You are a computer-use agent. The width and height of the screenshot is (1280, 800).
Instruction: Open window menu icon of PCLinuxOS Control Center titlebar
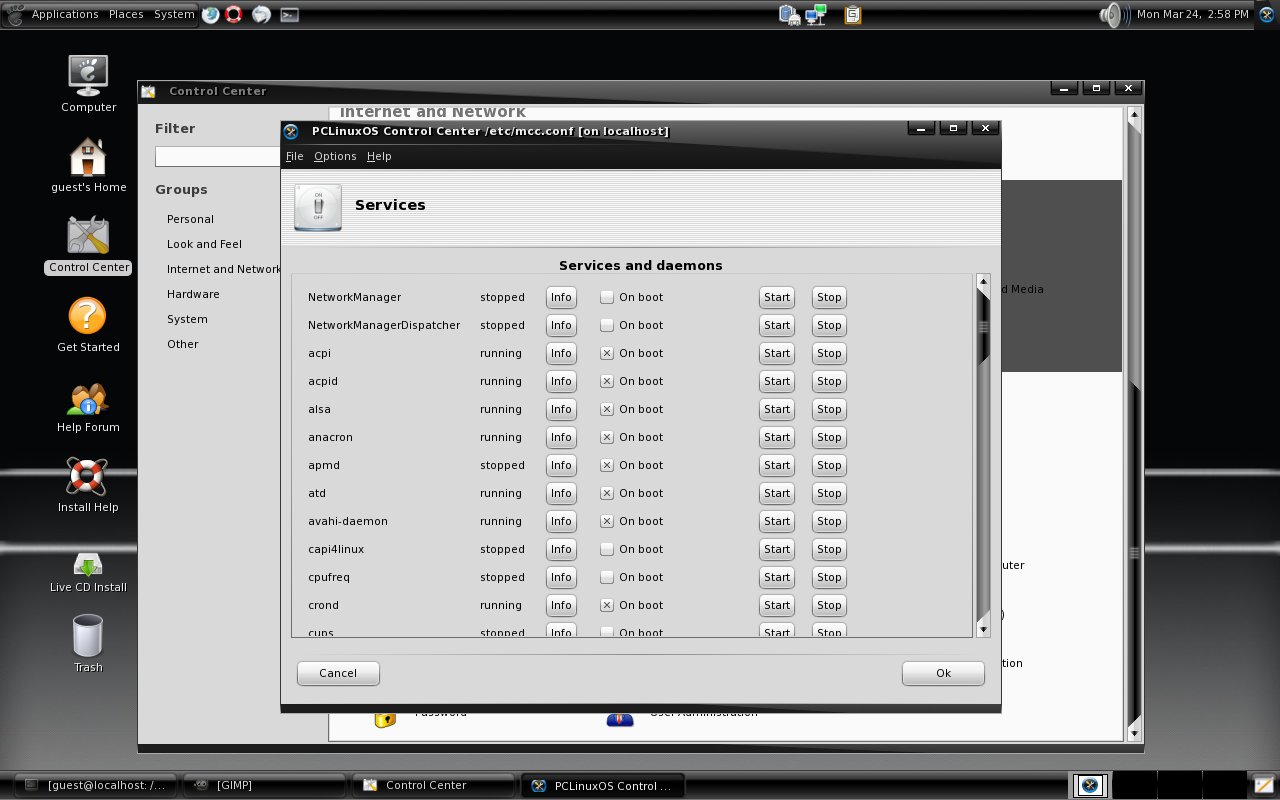tap(292, 131)
